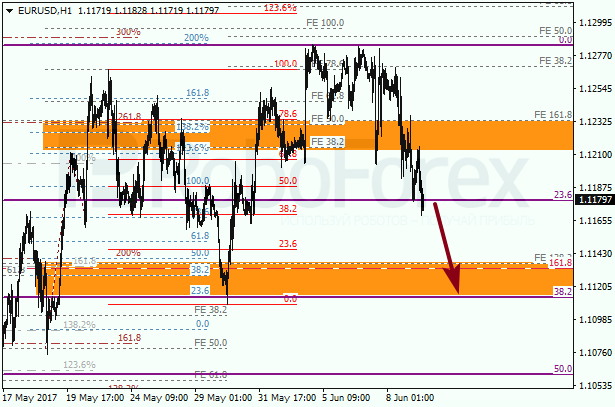
Task: Click the lower orange support zone
Action: 300,280
